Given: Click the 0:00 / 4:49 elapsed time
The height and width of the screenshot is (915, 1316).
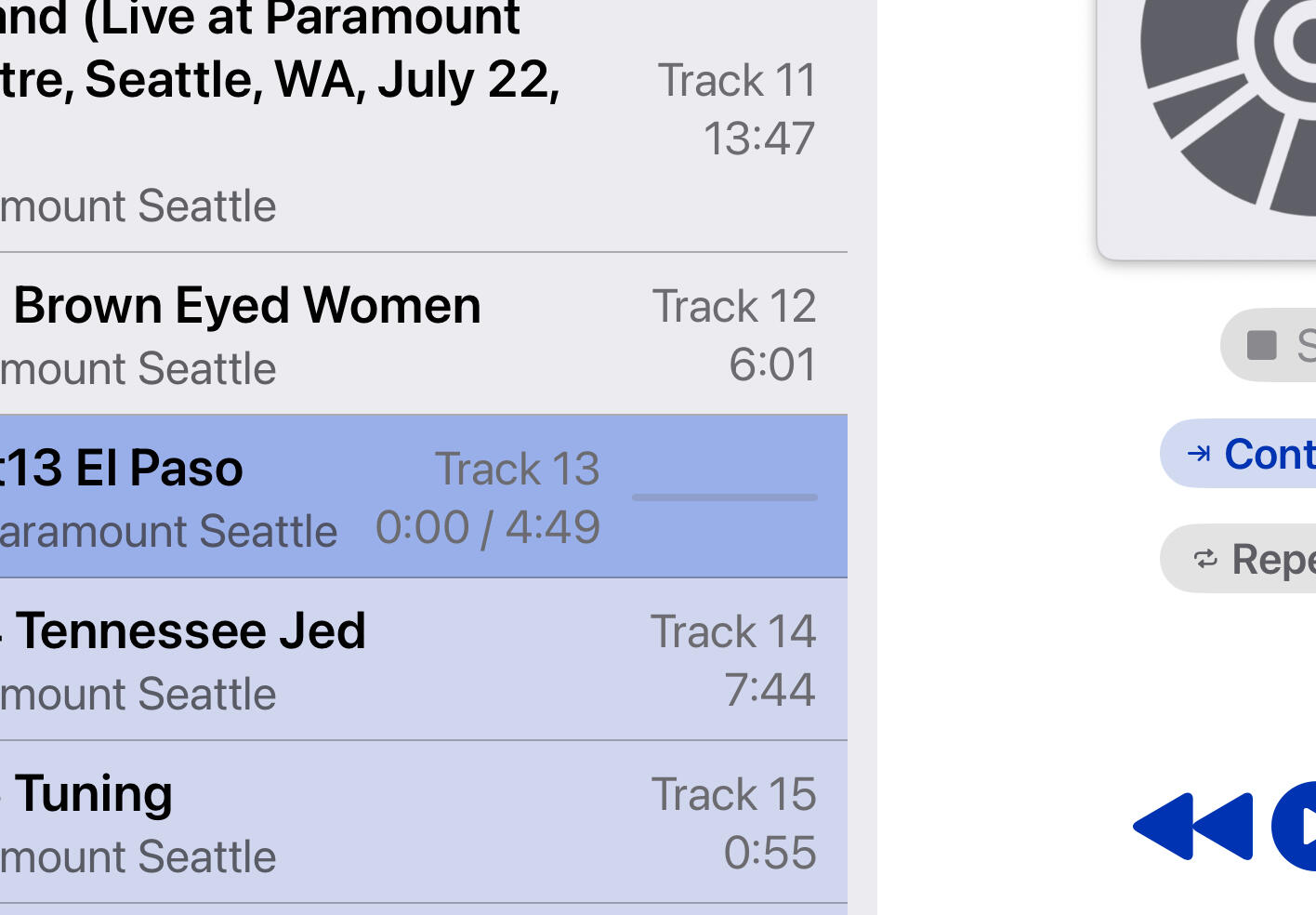Looking at the screenshot, I should [x=488, y=527].
